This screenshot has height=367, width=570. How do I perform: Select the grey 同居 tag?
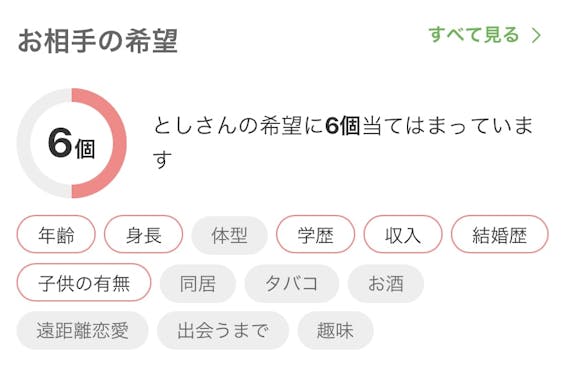(x=198, y=283)
